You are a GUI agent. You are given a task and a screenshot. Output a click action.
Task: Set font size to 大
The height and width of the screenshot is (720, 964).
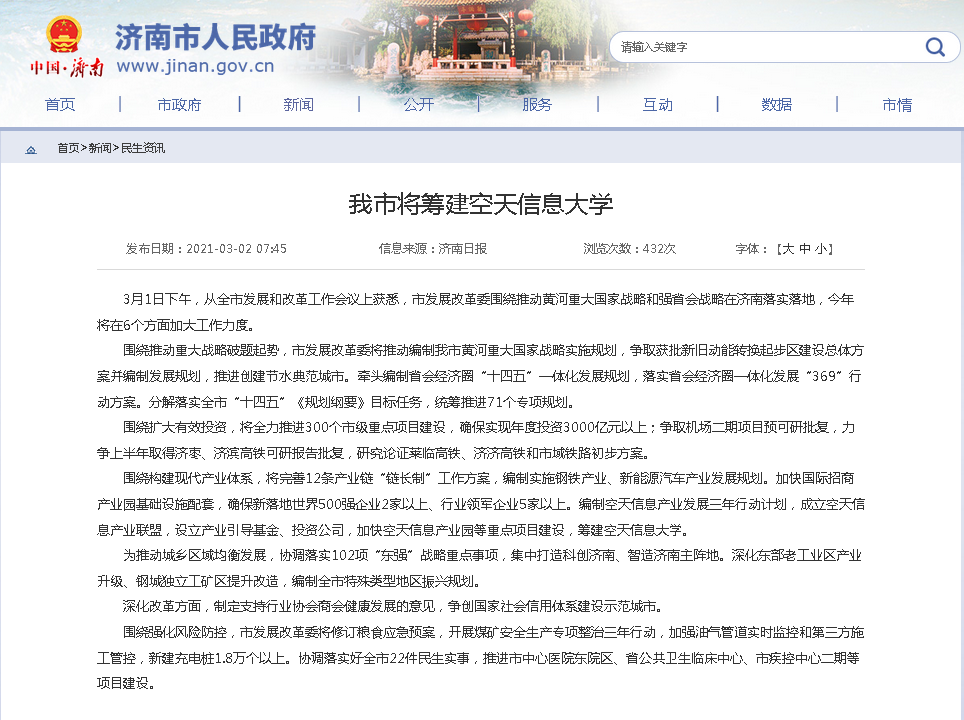pyautogui.click(x=788, y=249)
